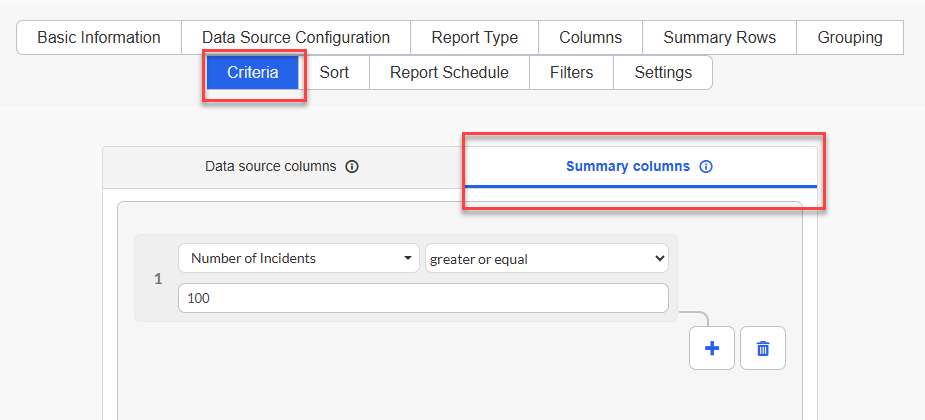Click the criterion value field containing 100
925x420 pixels.
coord(423,298)
